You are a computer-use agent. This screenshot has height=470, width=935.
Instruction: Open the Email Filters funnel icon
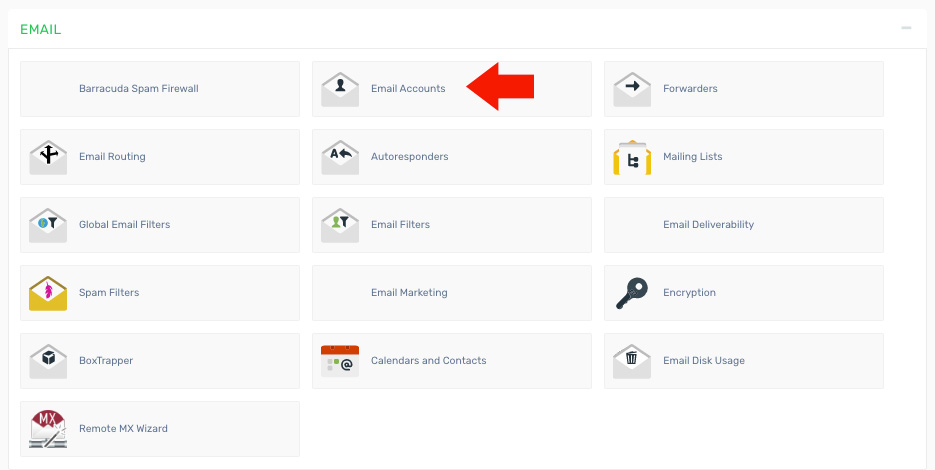click(340, 225)
